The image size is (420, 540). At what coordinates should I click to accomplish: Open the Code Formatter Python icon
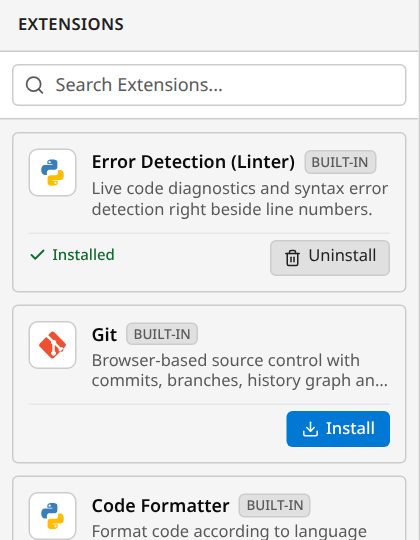pos(52,516)
